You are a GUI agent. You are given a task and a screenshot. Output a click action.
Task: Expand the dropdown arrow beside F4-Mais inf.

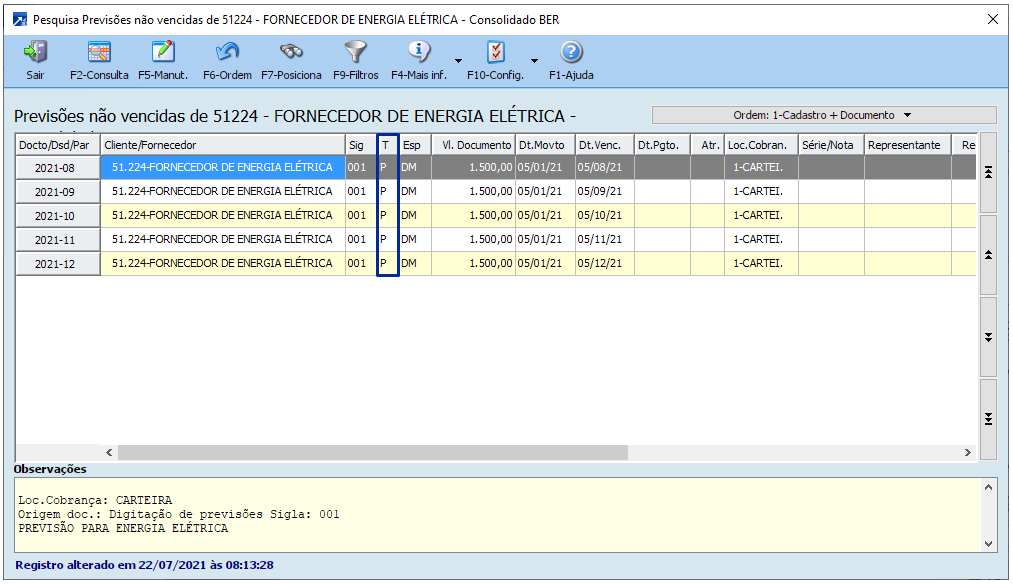[458, 60]
